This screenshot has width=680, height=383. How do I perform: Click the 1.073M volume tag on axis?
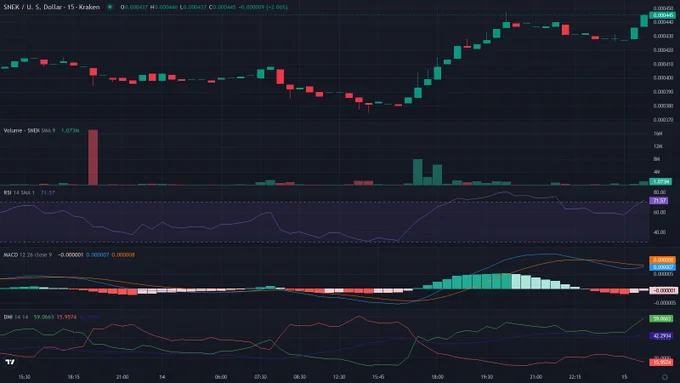tap(660, 182)
